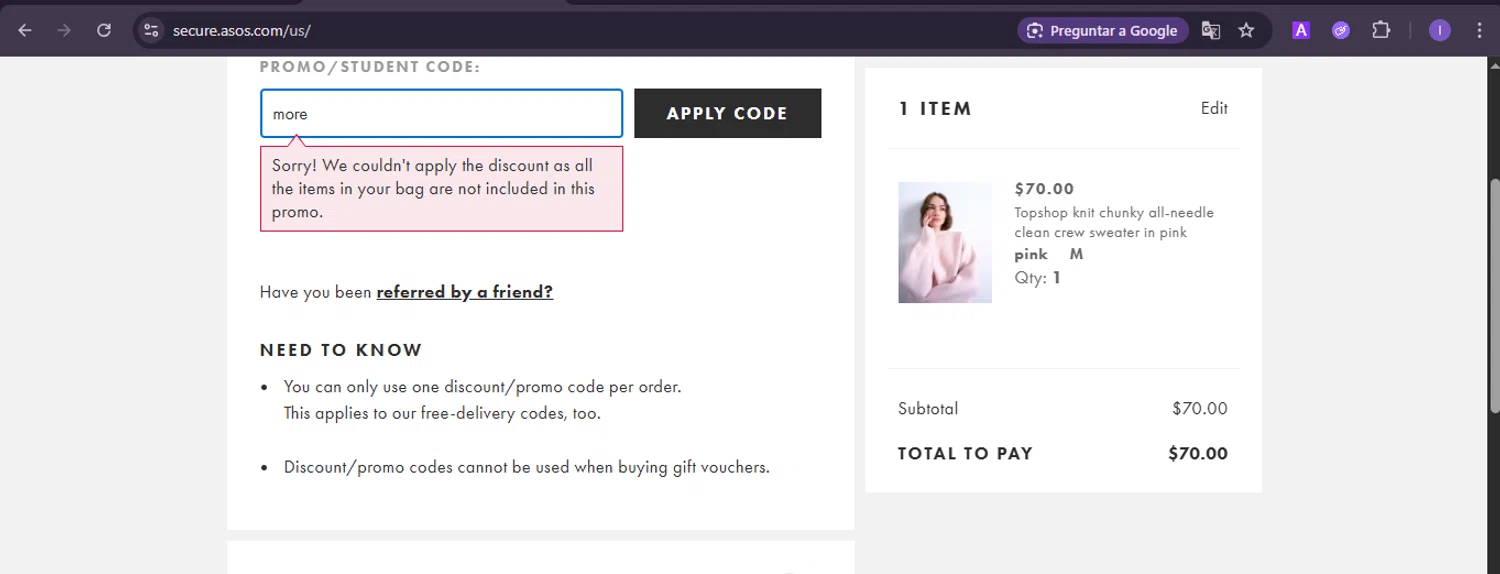Click the NEED TO KNOW heading
This screenshot has height=574, width=1500.
point(341,350)
